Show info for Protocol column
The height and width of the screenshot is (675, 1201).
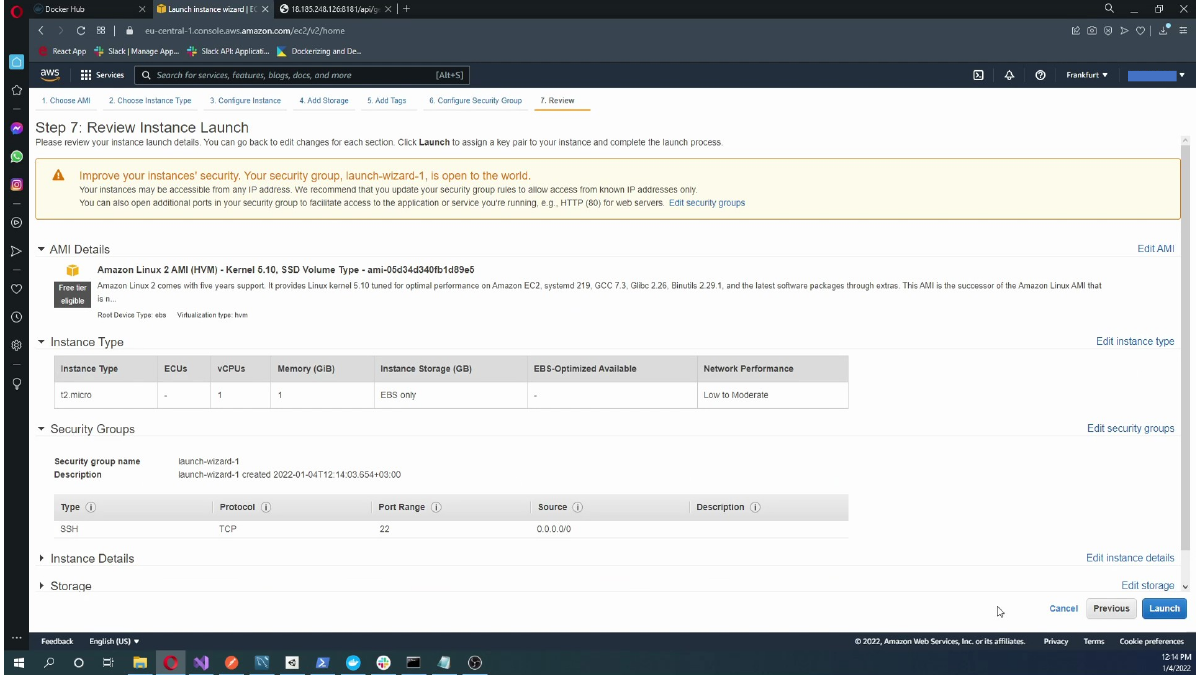[x=266, y=508]
